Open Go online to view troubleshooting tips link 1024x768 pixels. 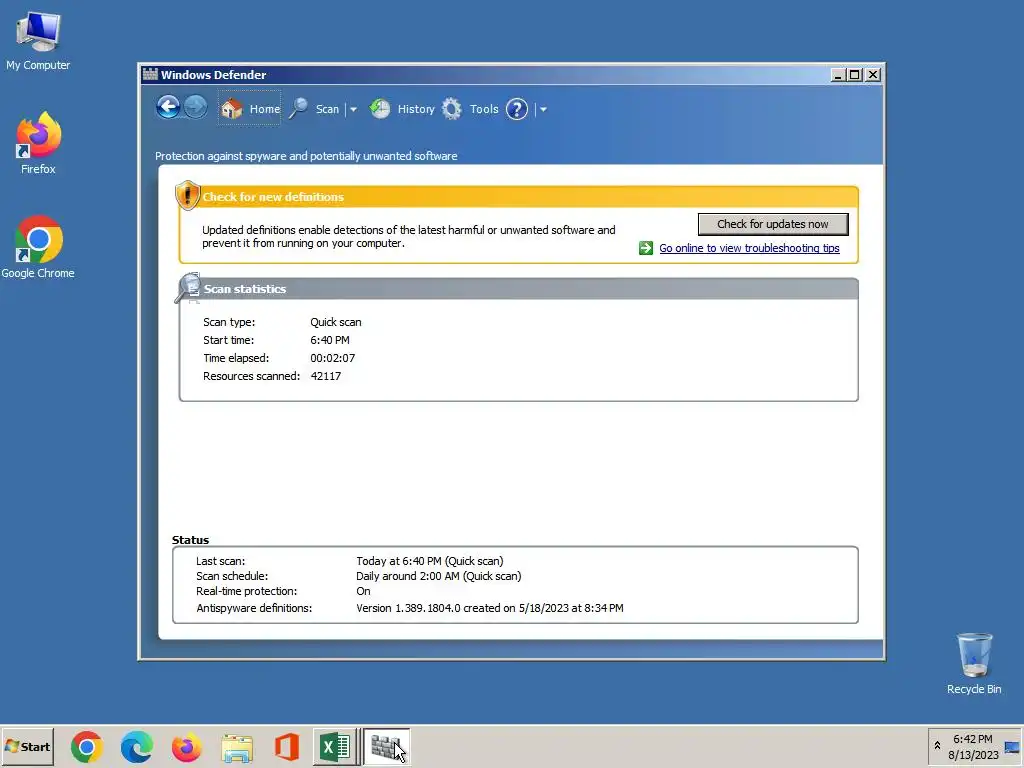click(x=749, y=248)
